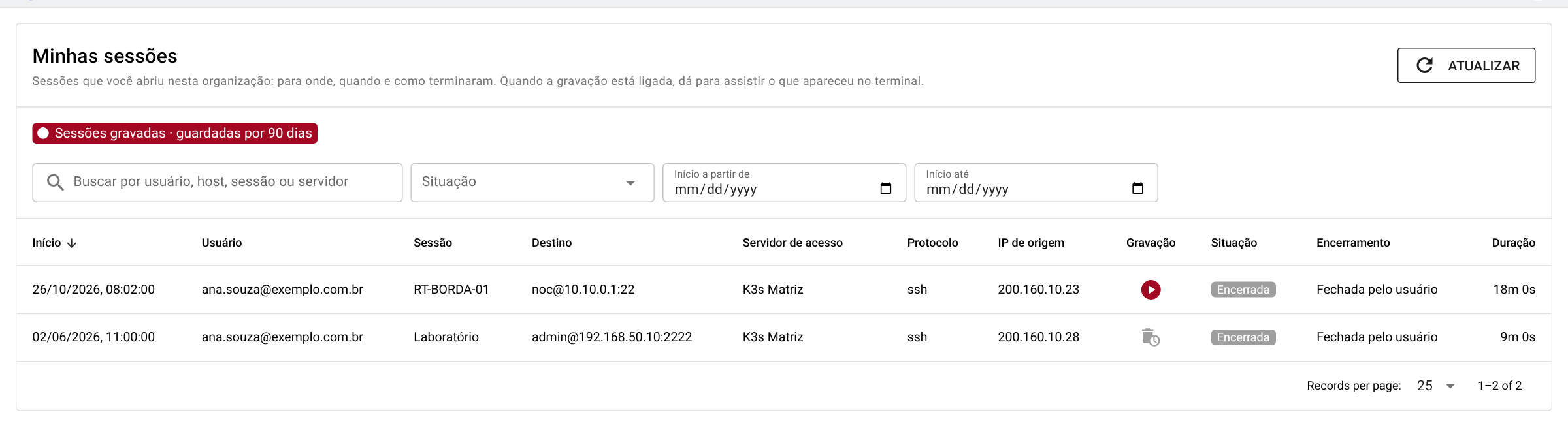Click the 9m 0s duration cell
The image size is (1568, 434).
[x=1517, y=337]
